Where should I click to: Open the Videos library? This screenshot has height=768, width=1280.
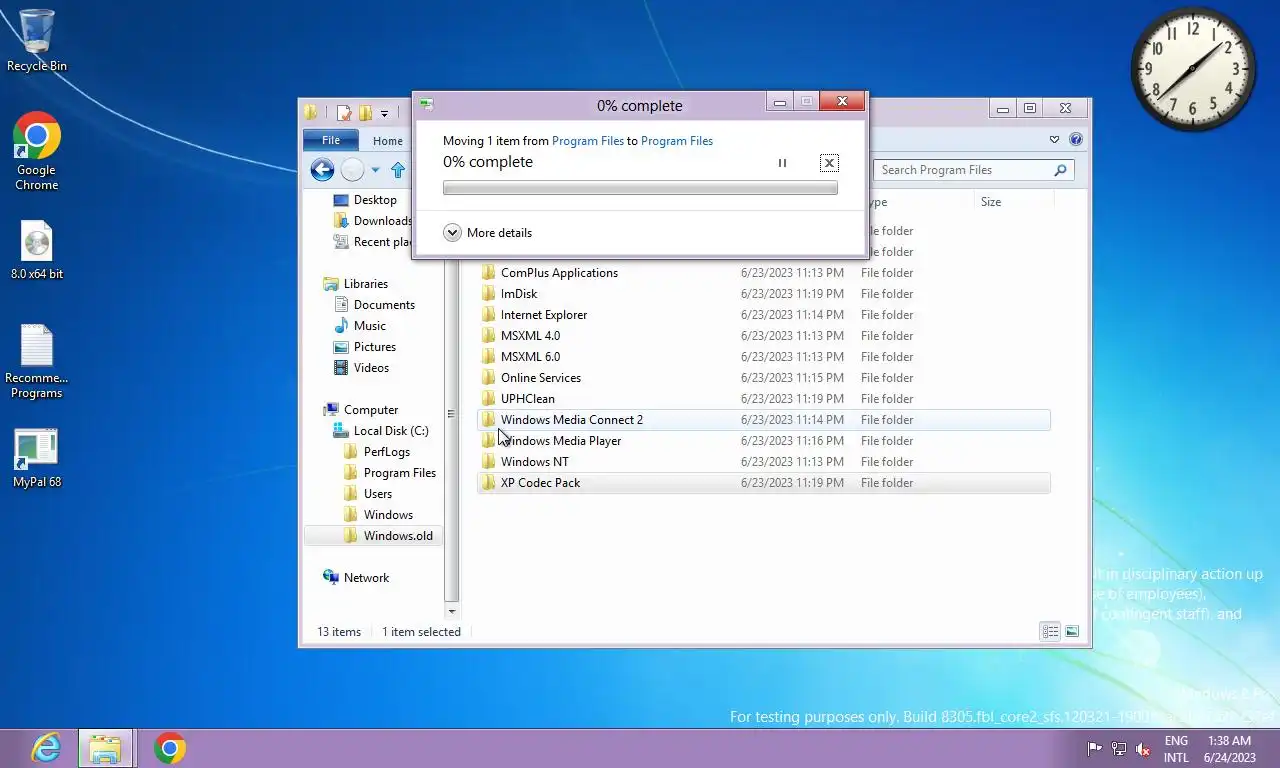click(361, 368)
